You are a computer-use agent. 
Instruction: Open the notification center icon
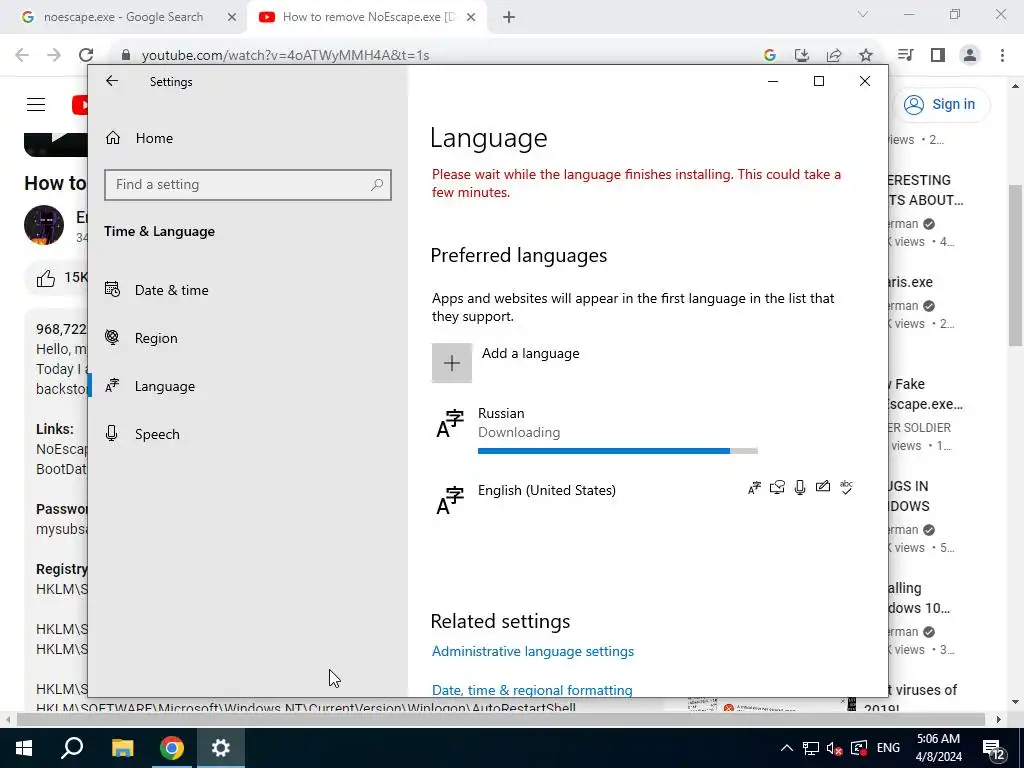[994, 750]
